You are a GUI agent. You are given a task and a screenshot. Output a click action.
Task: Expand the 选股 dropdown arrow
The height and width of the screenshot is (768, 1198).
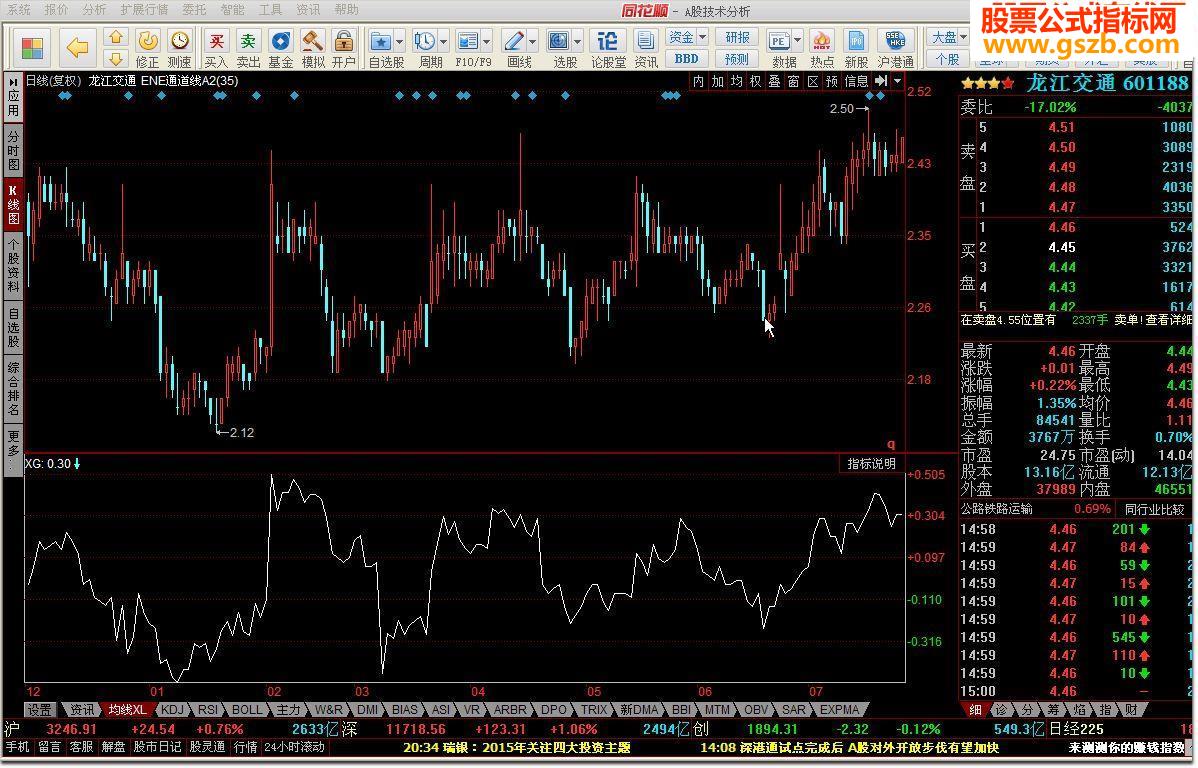click(x=578, y=41)
